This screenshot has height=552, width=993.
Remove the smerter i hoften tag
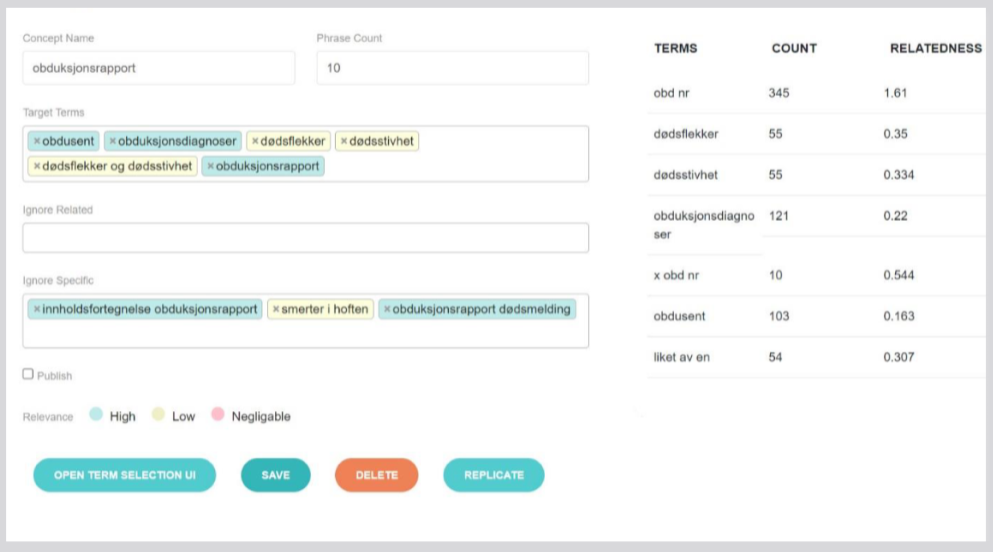[276, 309]
